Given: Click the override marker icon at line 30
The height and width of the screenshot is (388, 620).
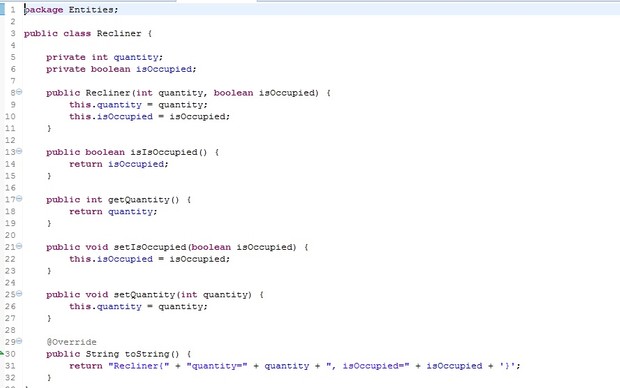Looking at the screenshot, I should coord(2,353).
